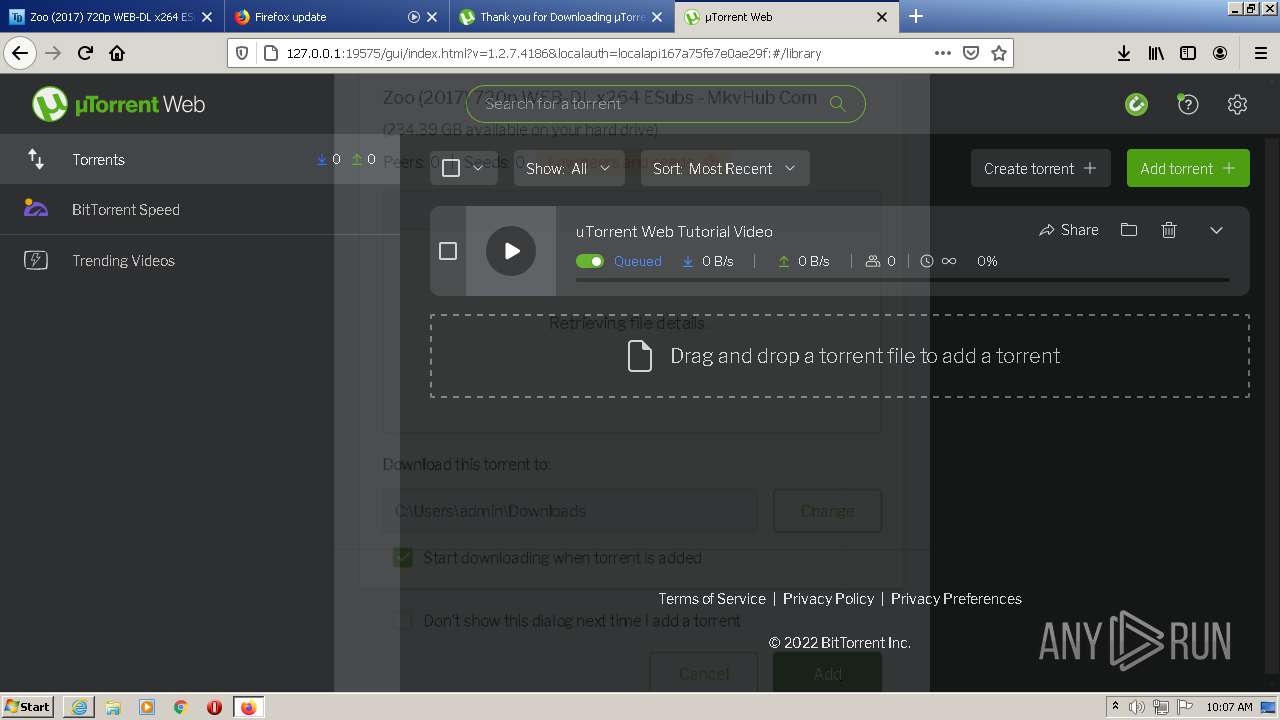Expand the Tutorial Video torrent details chevron
This screenshot has height=720, width=1280.
coord(1216,230)
